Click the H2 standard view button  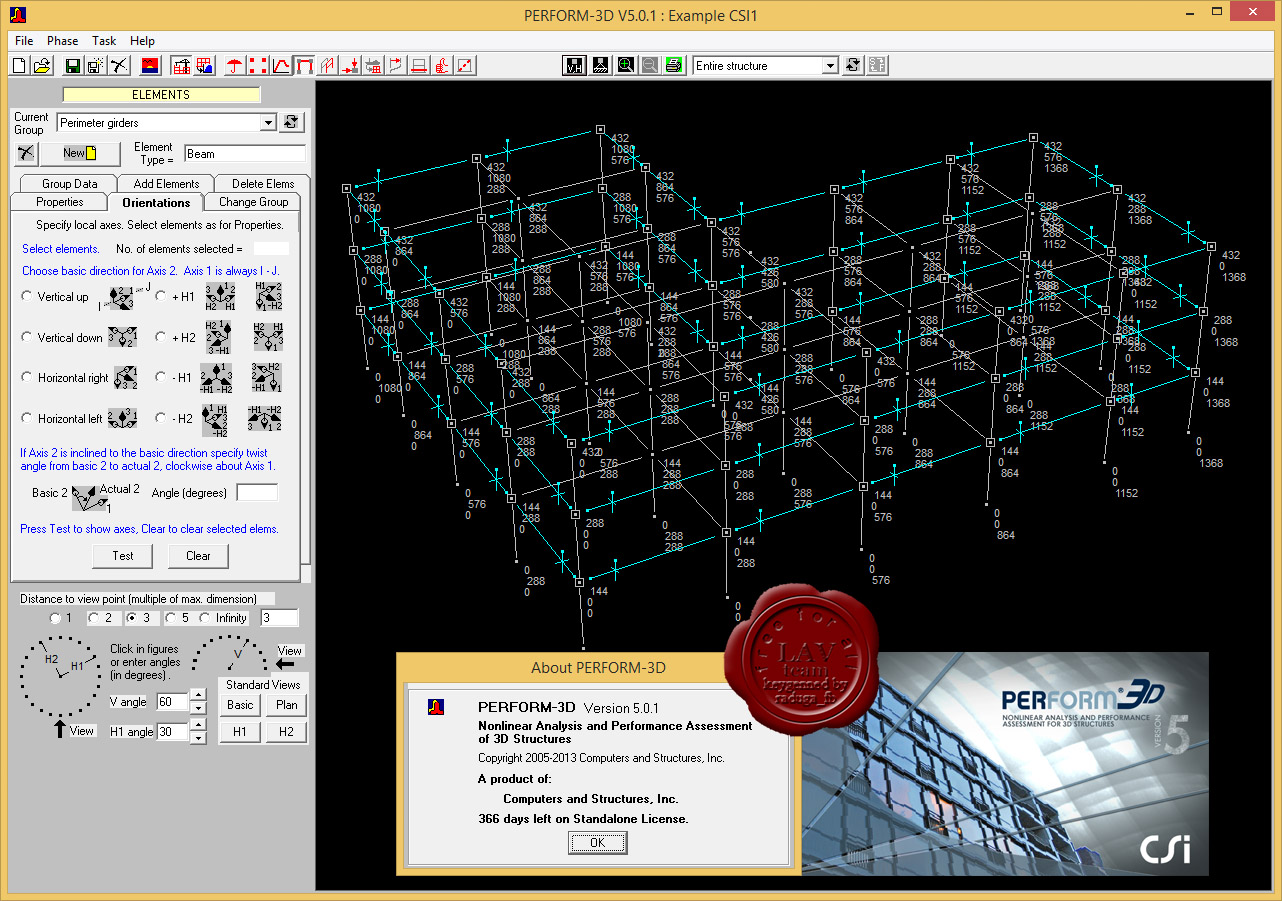[287, 732]
